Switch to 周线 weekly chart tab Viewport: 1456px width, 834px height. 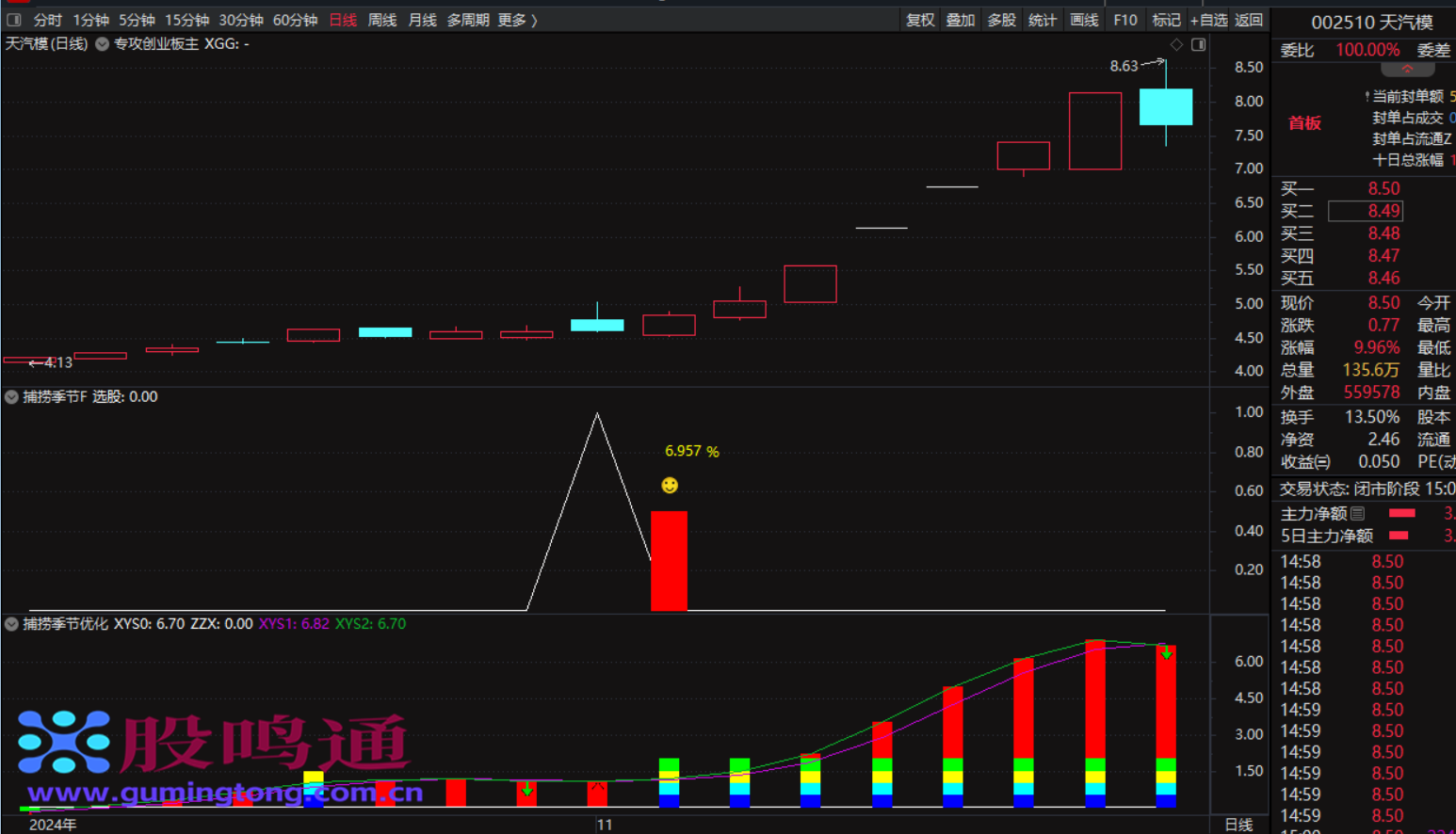click(x=381, y=20)
